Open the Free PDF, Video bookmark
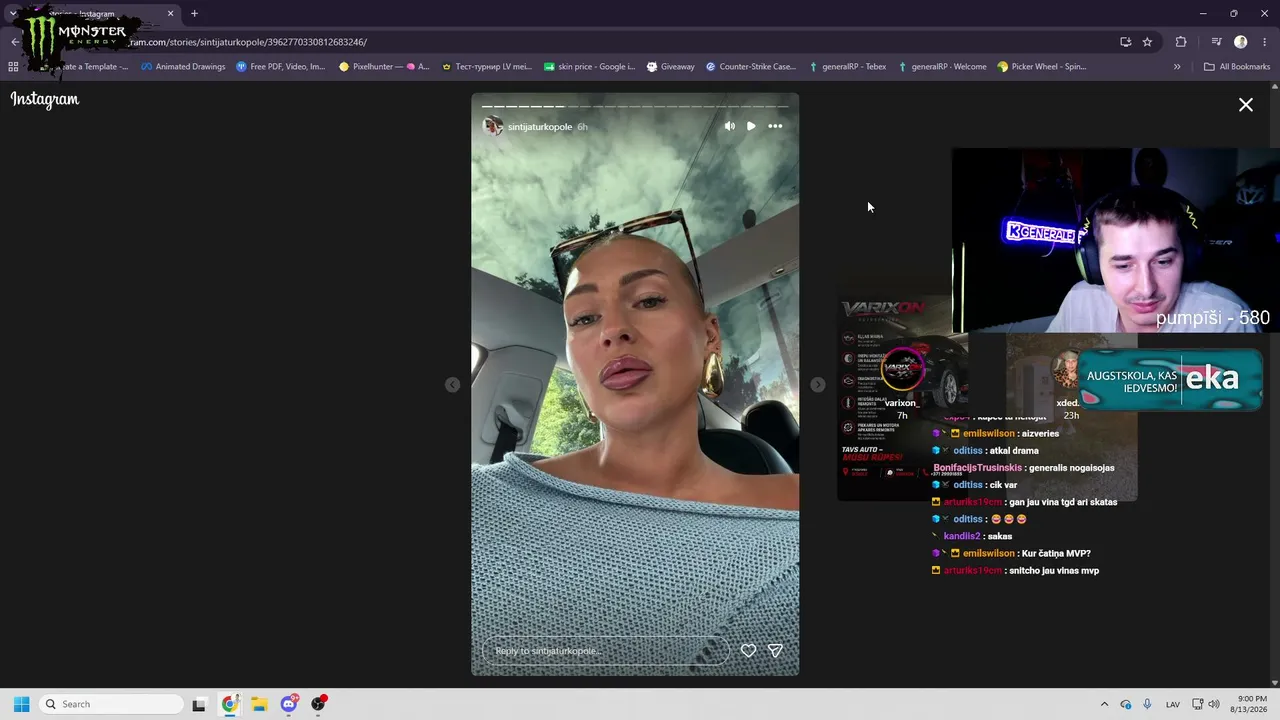Screen dimensions: 1280x720 coord(281,67)
